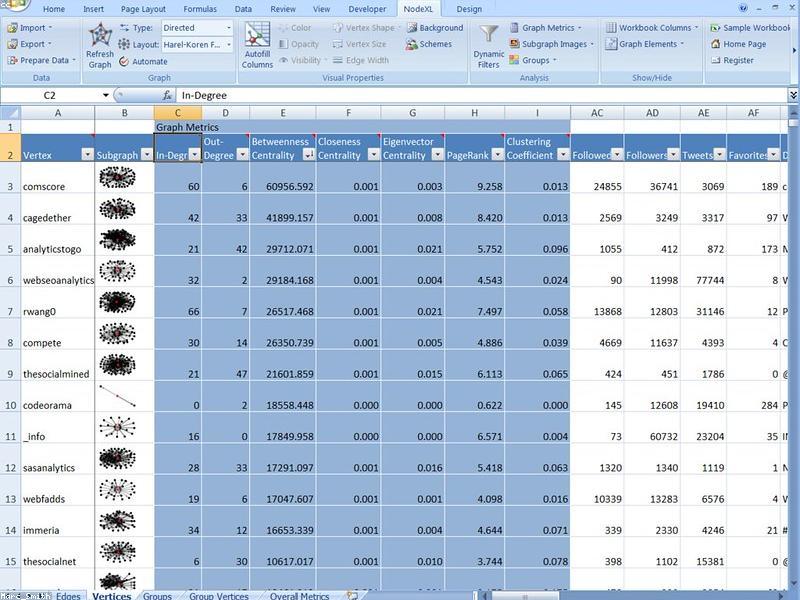Image resolution: width=800 pixels, height=600 pixels.
Task: Switch to the Home ribbon tab
Action: [x=54, y=9]
